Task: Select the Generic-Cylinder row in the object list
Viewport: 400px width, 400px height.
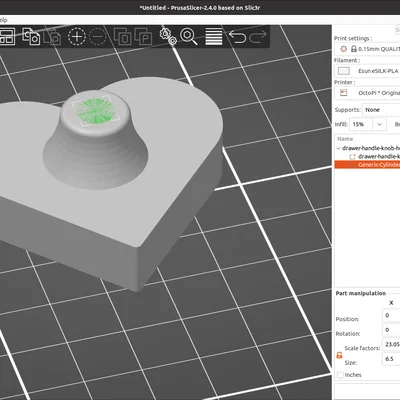Action: coord(367,165)
